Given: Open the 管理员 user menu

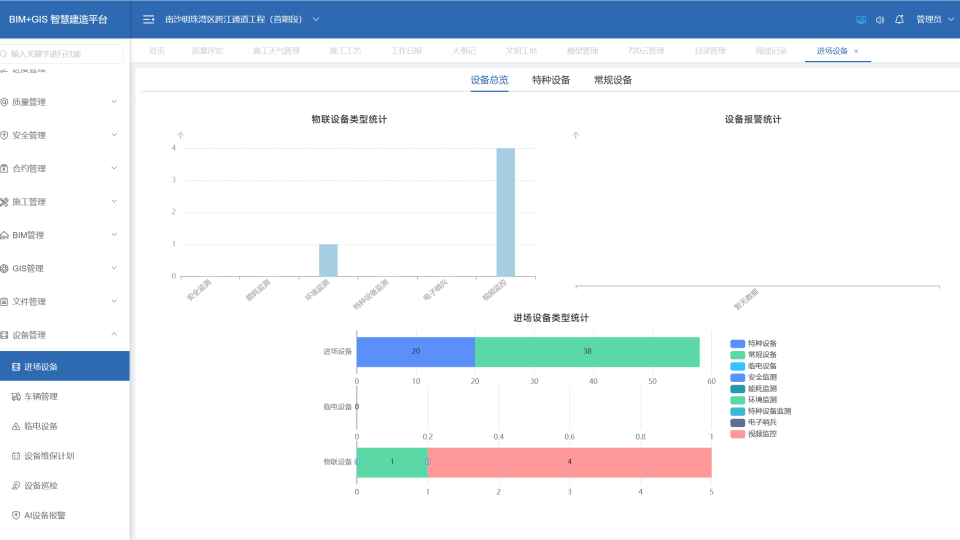Looking at the screenshot, I should click(x=932, y=19).
